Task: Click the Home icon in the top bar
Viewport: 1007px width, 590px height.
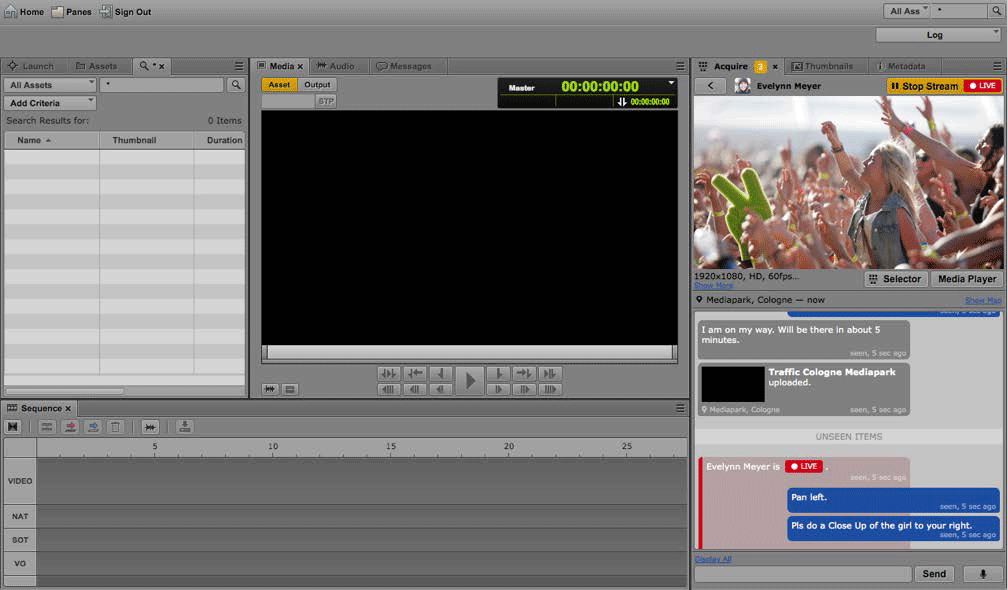Action: pyautogui.click(x=11, y=12)
